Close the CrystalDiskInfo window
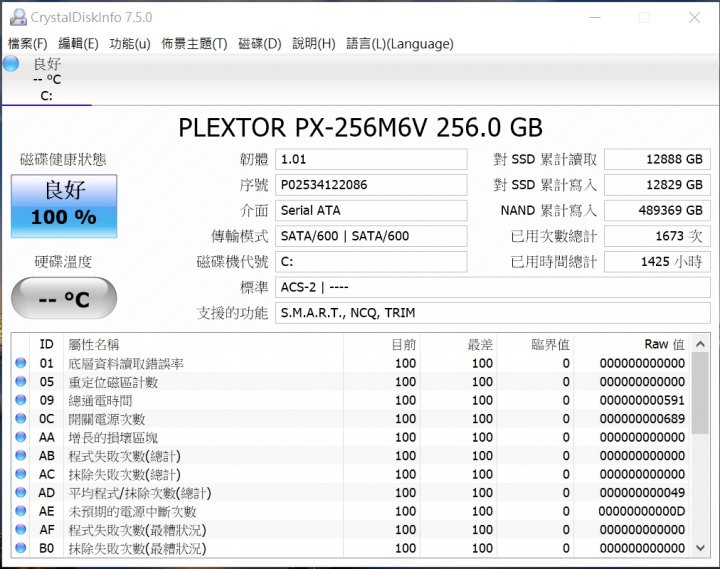This screenshot has width=720, height=569. click(x=694, y=17)
